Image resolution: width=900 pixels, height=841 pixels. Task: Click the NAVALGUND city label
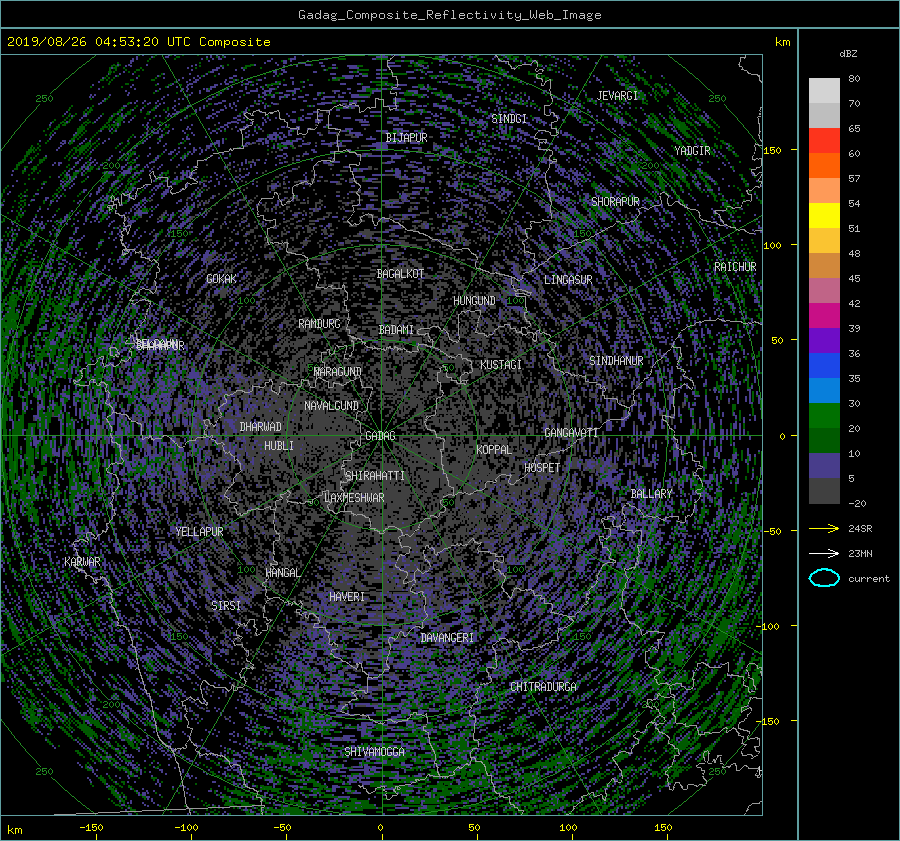[331, 406]
